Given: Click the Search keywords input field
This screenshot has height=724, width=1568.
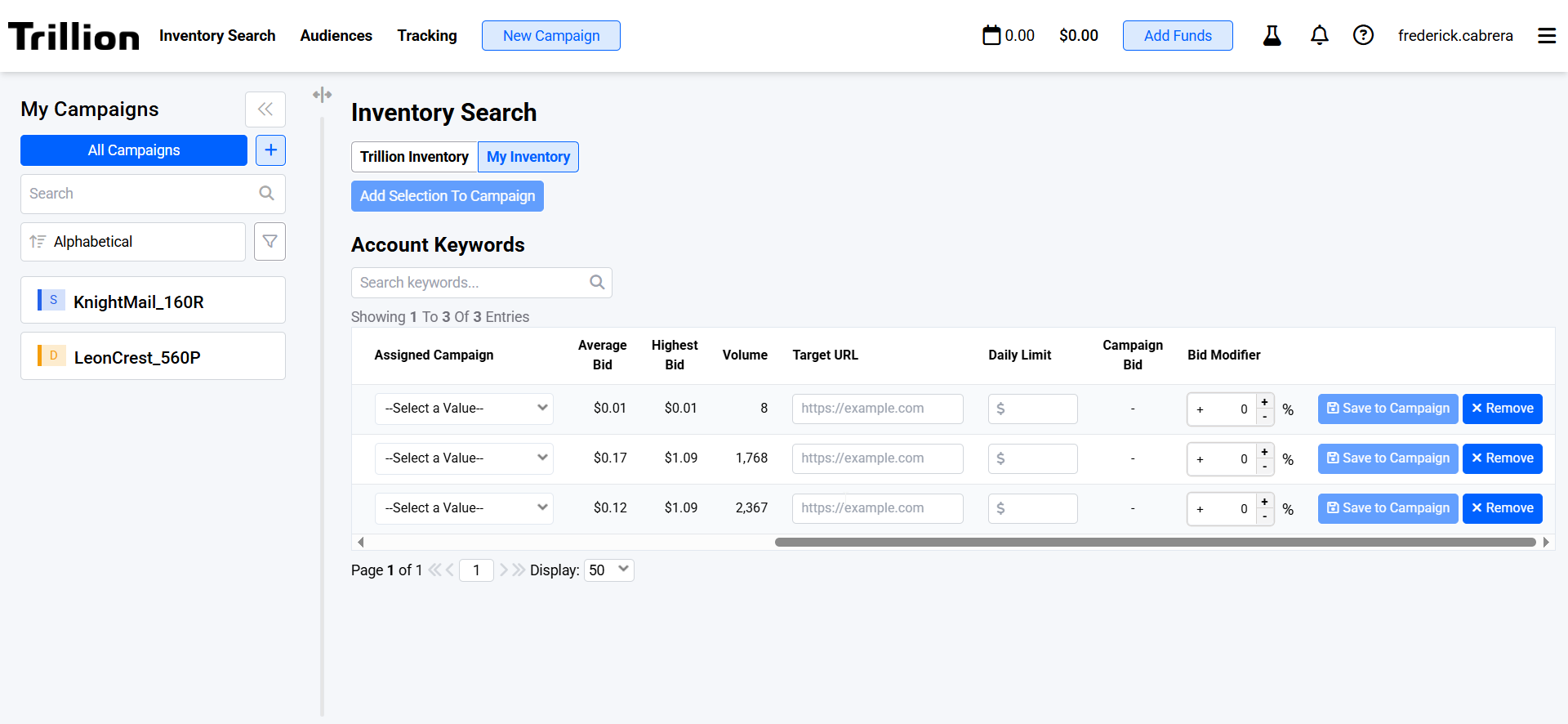Looking at the screenshot, I should click(x=474, y=283).
